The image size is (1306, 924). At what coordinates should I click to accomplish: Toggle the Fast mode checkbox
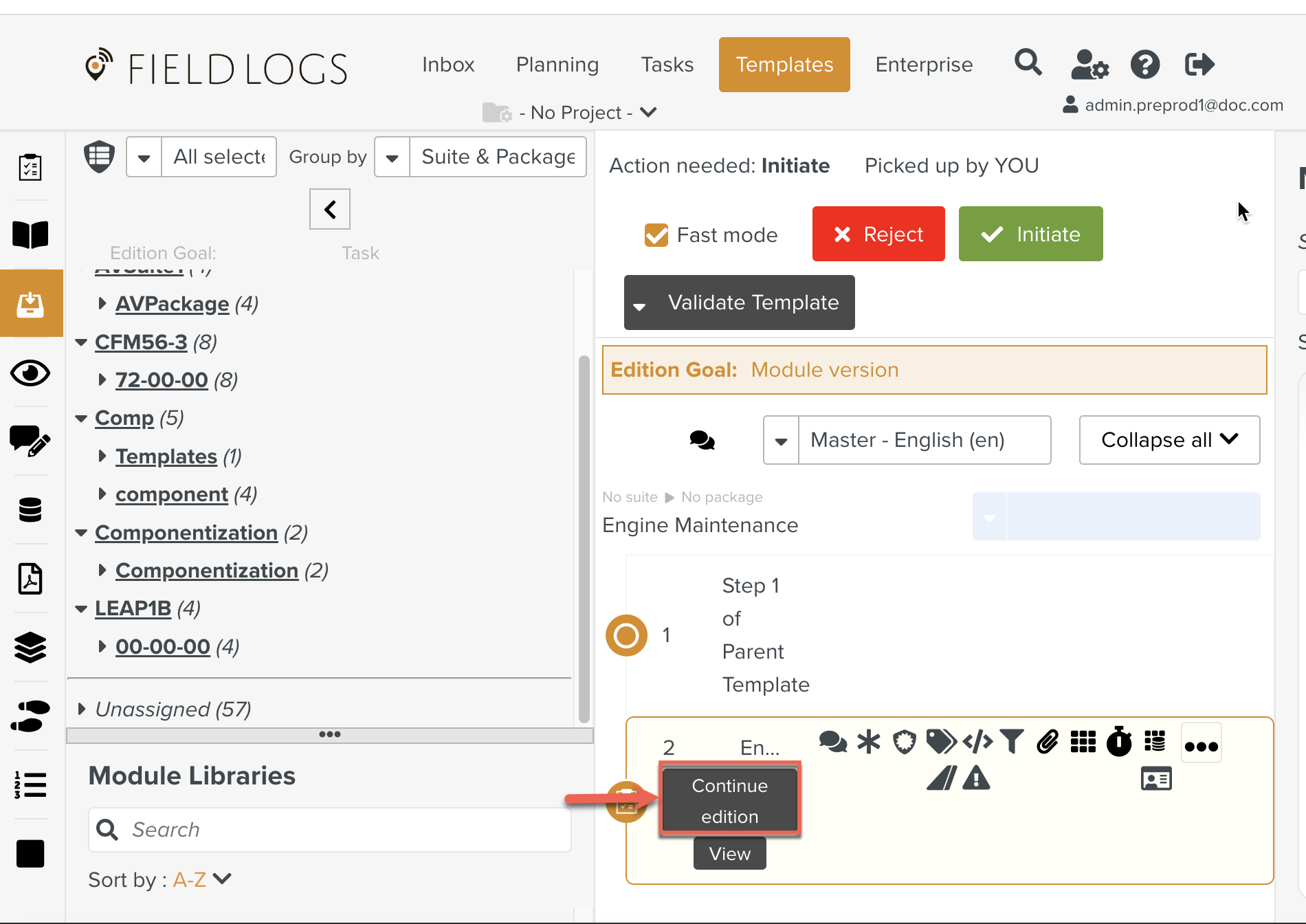click(656, 235)
